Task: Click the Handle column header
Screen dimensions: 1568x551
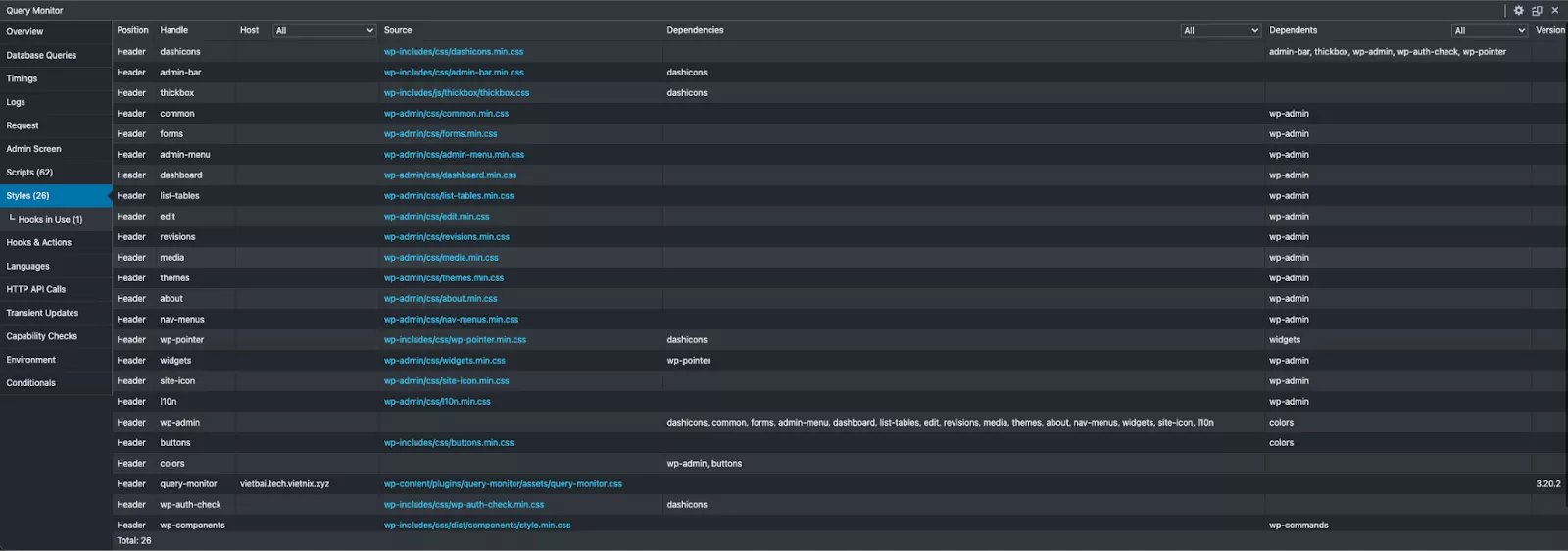Action: 174,31
